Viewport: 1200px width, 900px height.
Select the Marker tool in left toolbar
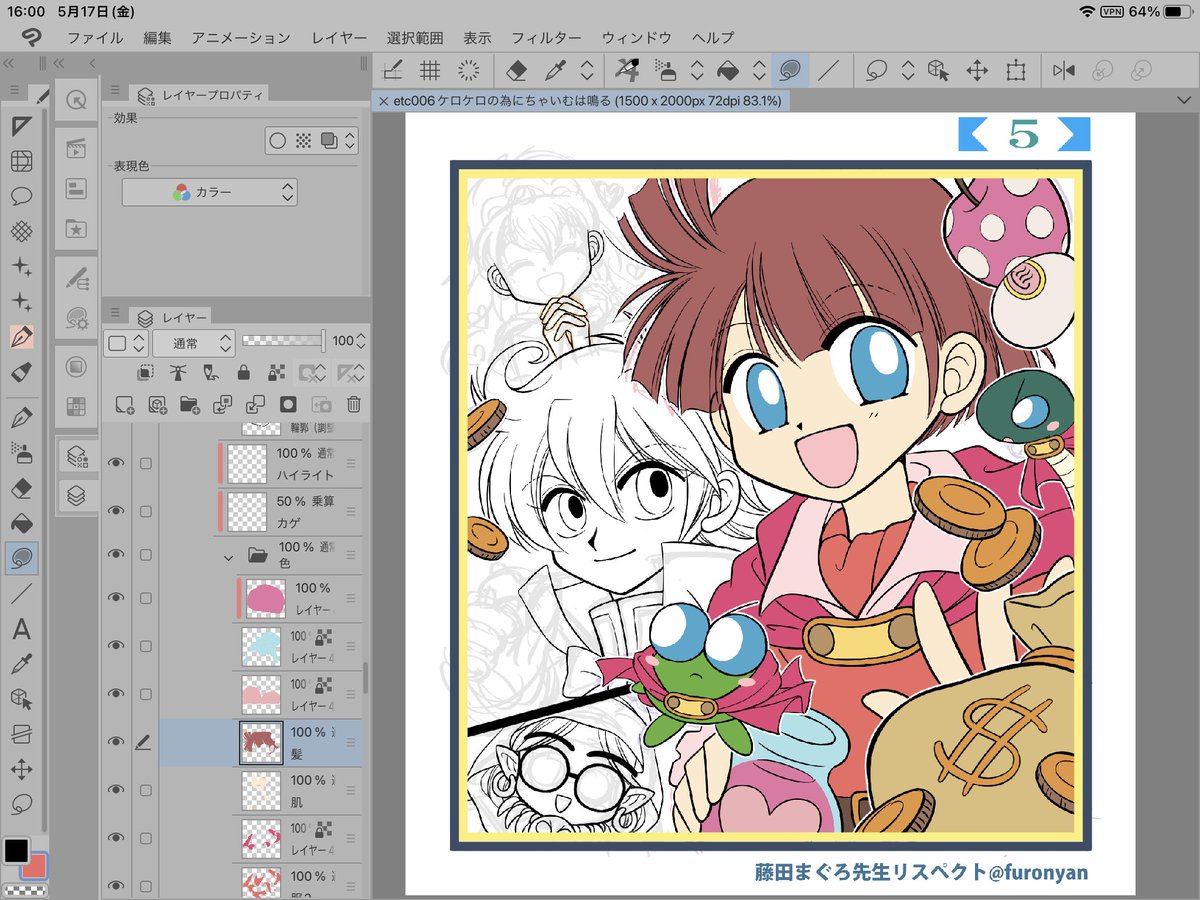[21, 372]
